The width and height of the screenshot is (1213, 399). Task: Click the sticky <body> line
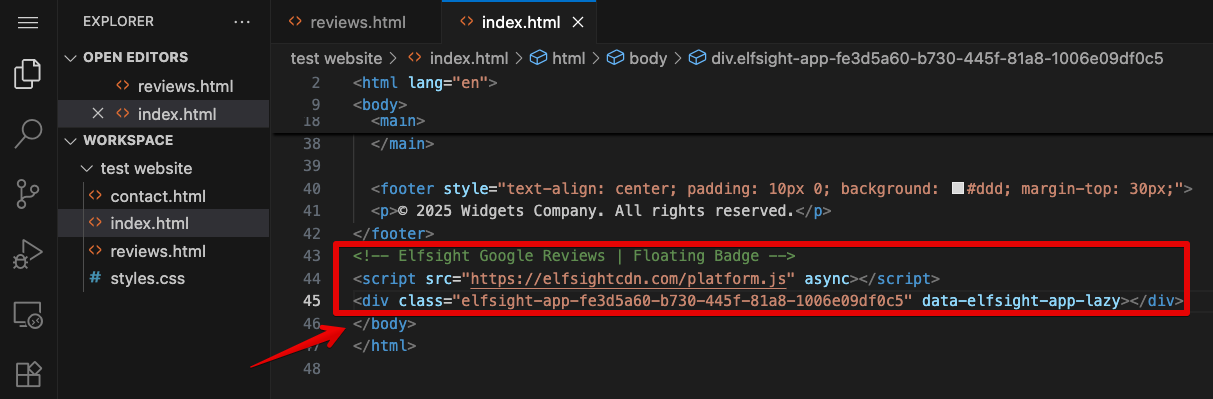click(x=380, y=104)
